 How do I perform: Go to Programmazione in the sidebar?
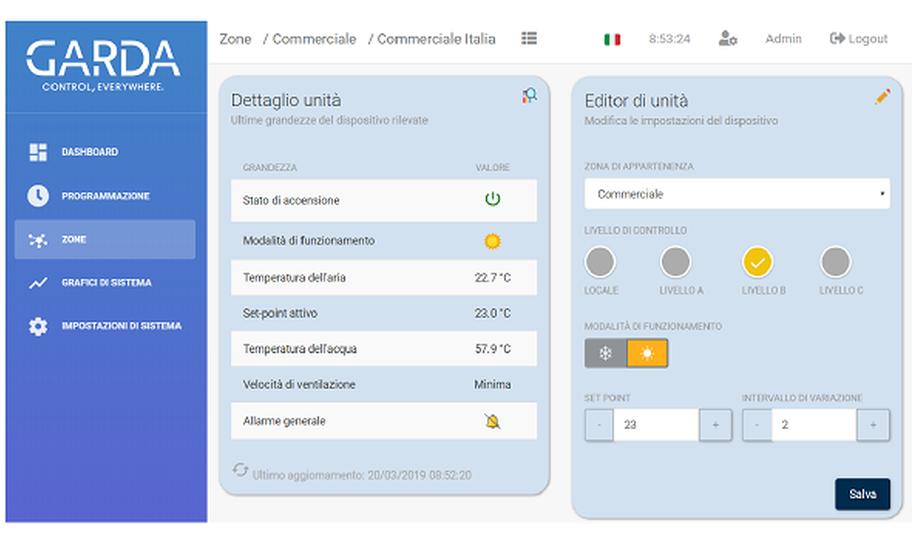click(x=104, y=196)
